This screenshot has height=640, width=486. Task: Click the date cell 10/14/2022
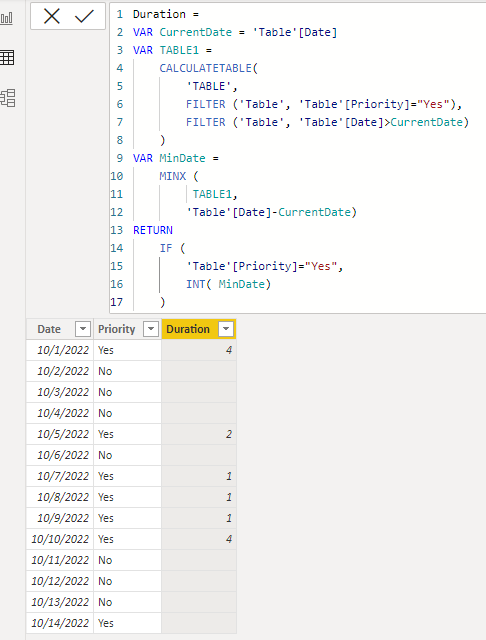tap(60, 623)
